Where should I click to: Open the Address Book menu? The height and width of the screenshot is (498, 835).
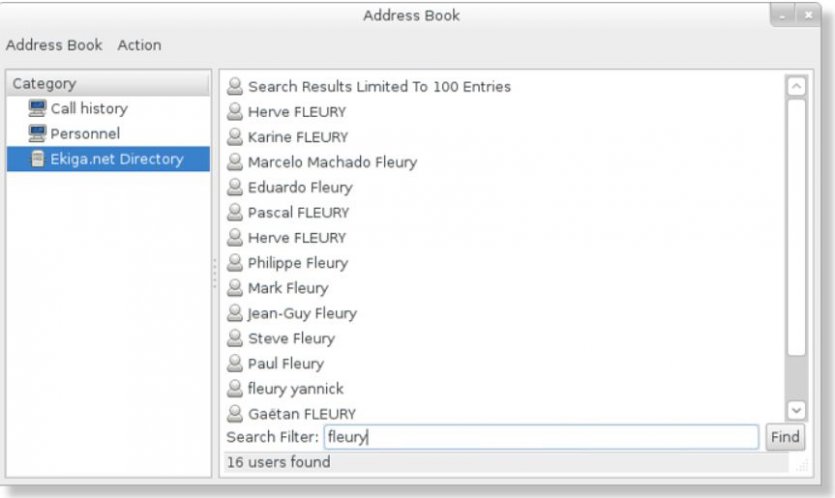[x=54, y=45]
